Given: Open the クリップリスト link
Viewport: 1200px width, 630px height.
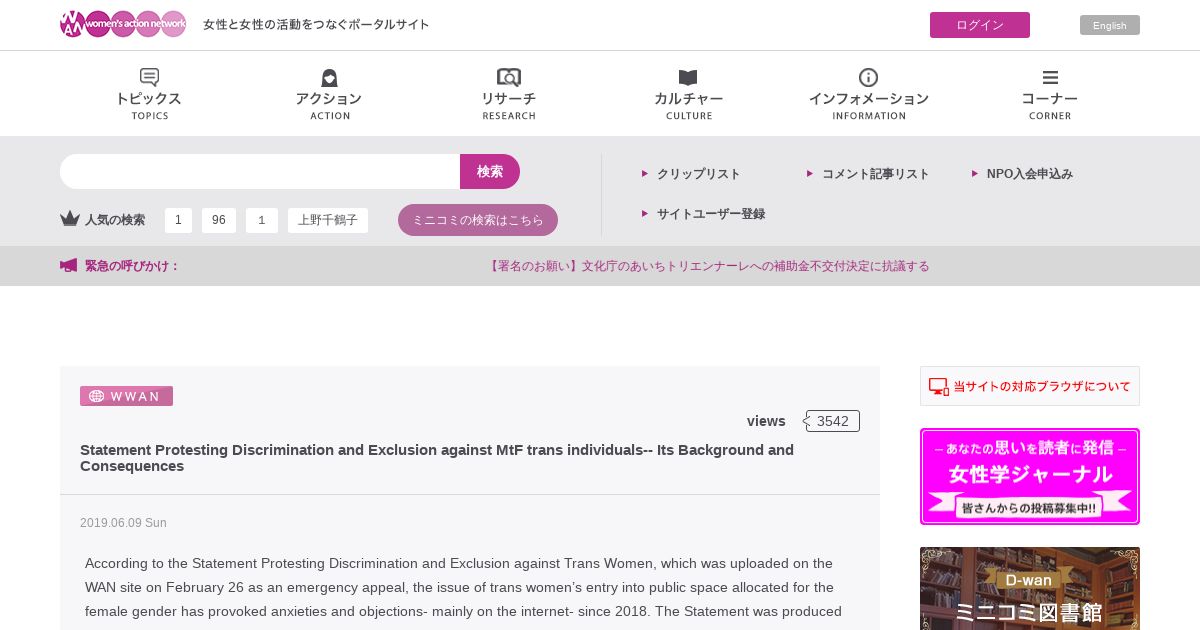Looking at the screenshot, I should pyautogui.click(x=698, y=174).
